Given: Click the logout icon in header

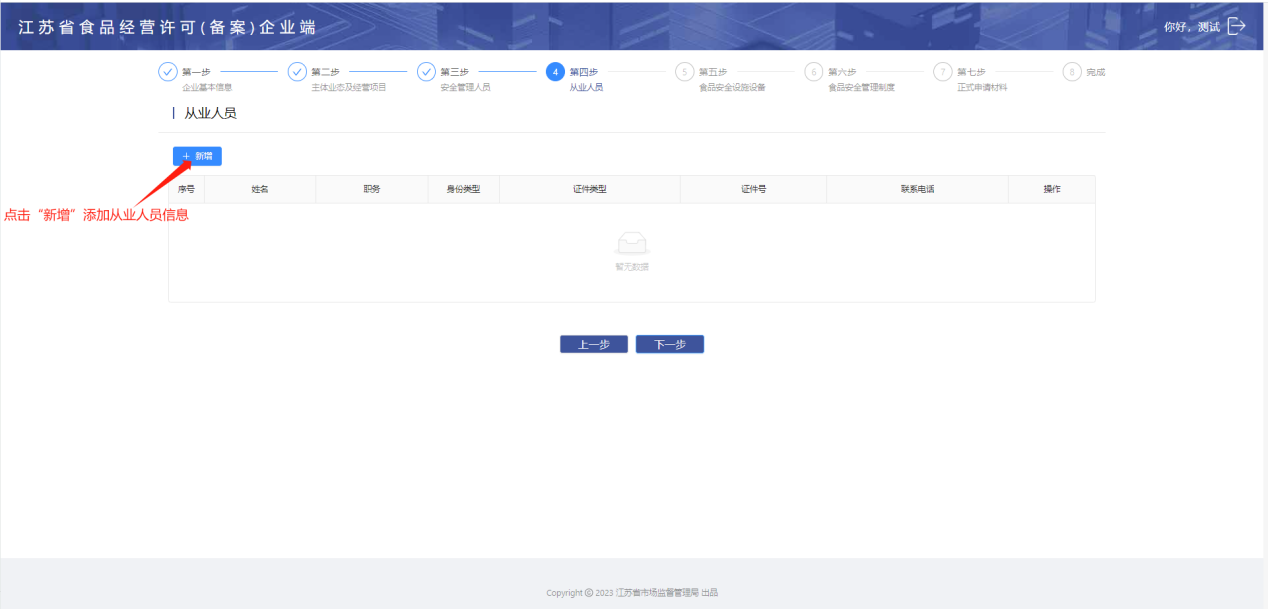Looking at the screenshot, I should [1236, 26].
